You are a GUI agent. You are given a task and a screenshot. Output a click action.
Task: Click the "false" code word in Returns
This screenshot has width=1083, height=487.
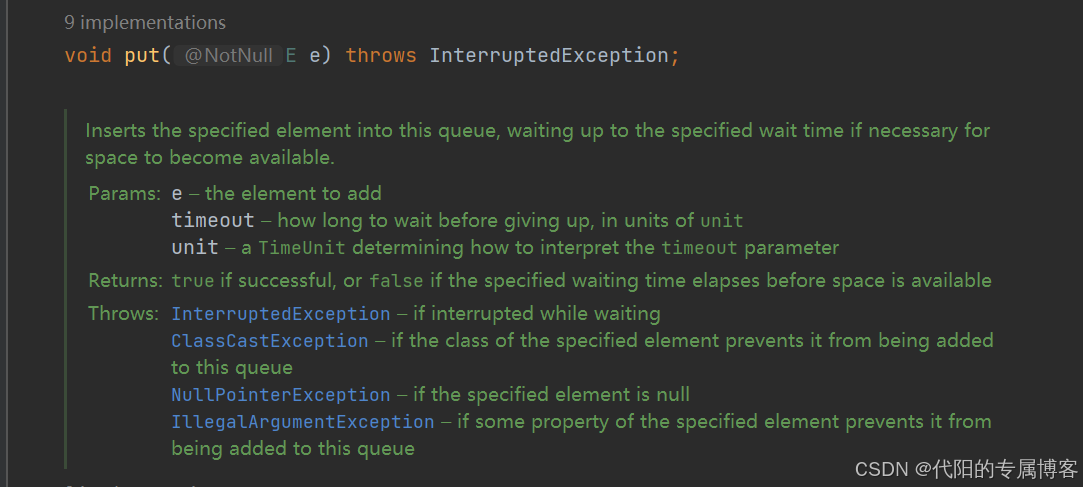[397, 281]
